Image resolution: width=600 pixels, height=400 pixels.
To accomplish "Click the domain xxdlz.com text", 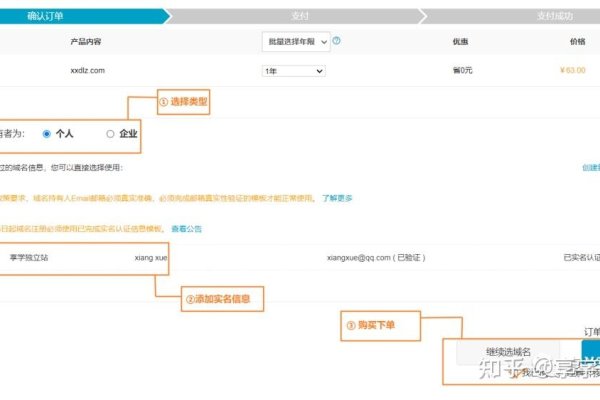I will 88,70.
